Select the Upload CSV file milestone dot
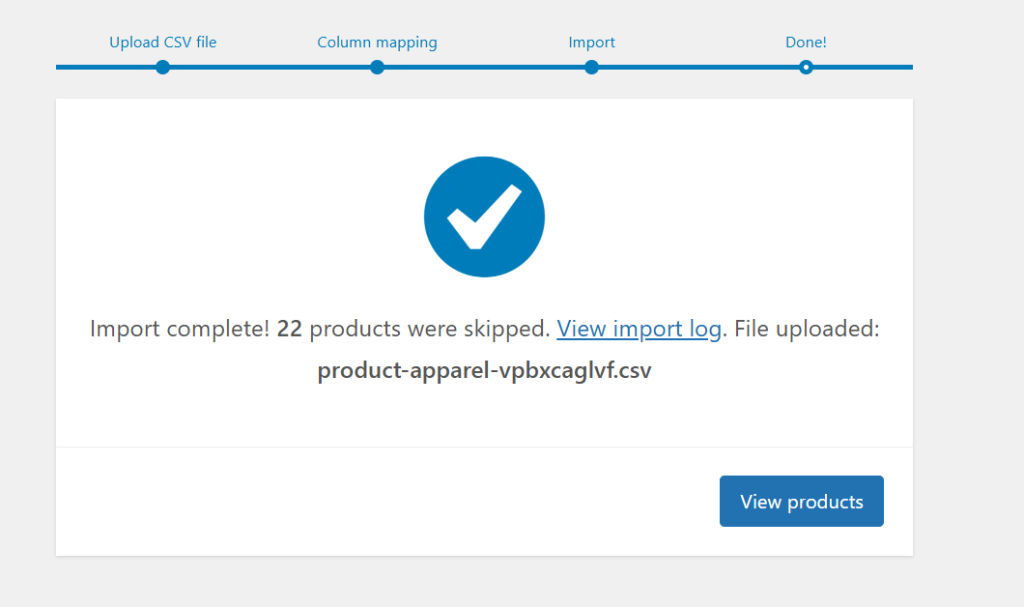1024x607 pixels. tap(162, 67)
